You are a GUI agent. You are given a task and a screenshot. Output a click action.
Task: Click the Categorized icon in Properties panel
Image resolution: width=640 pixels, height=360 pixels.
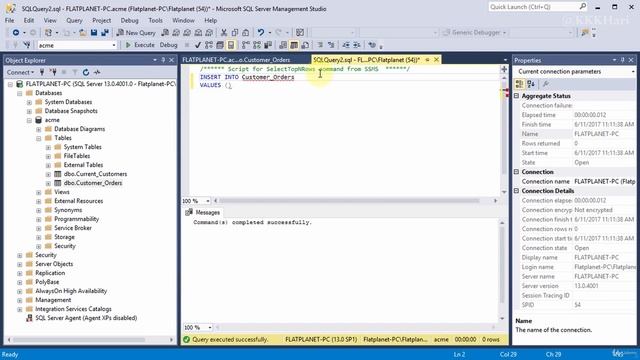pos(520,84)
